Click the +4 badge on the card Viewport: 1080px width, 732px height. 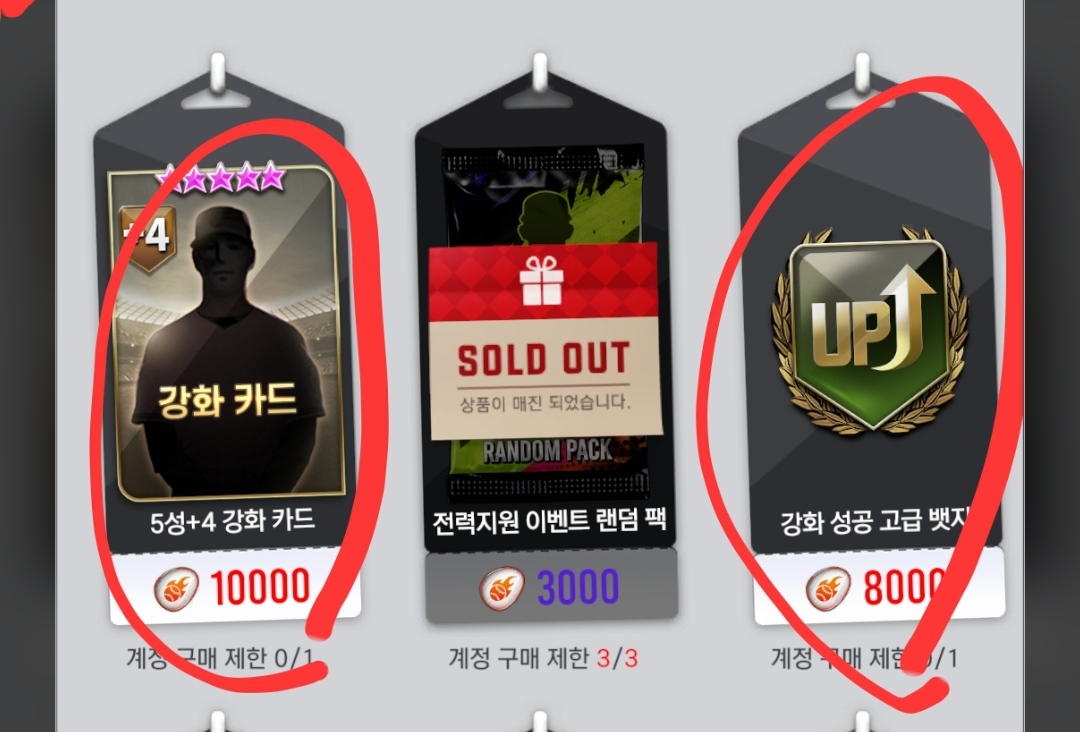coord(147,238)
